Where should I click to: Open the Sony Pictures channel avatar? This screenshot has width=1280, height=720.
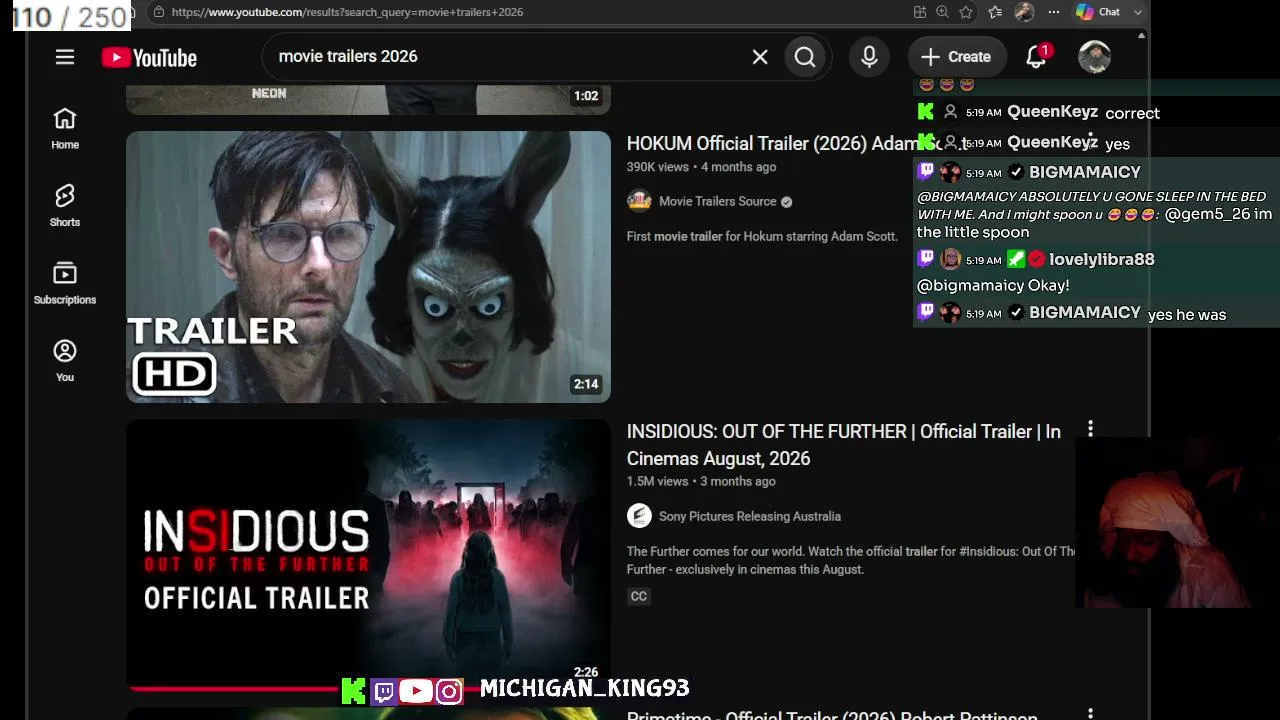[639, 516]
